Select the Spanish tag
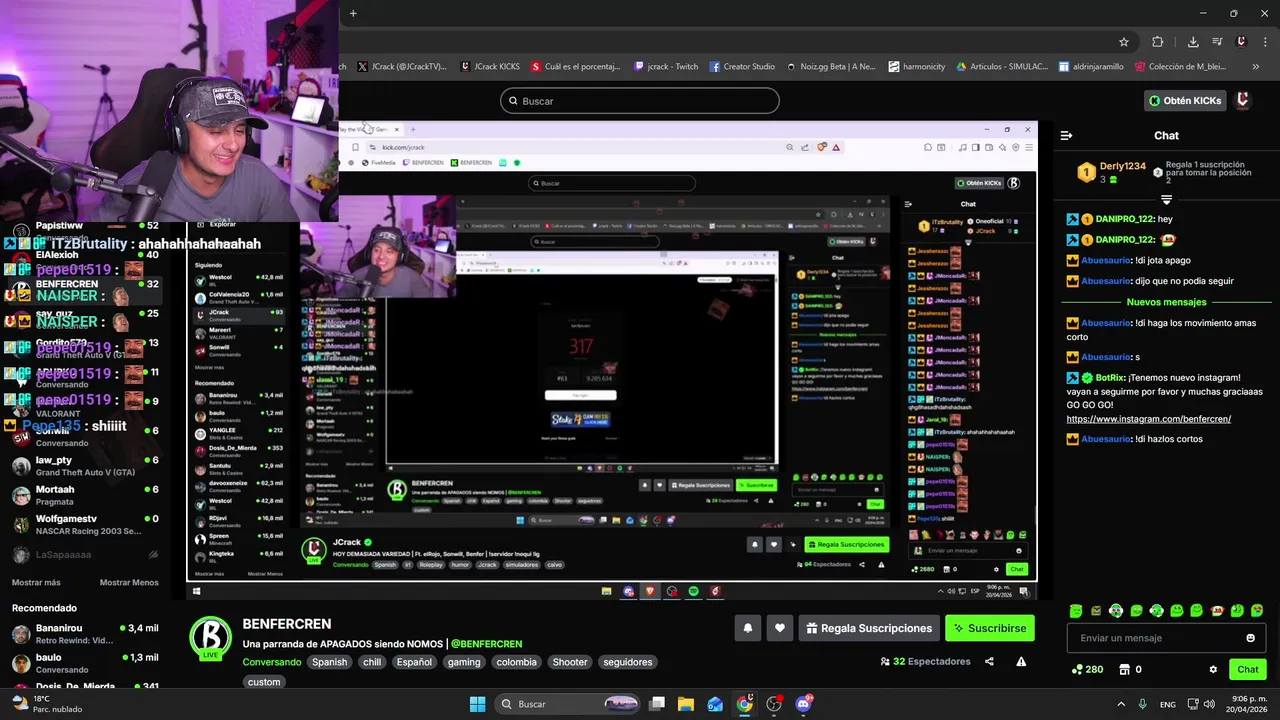 329,662
